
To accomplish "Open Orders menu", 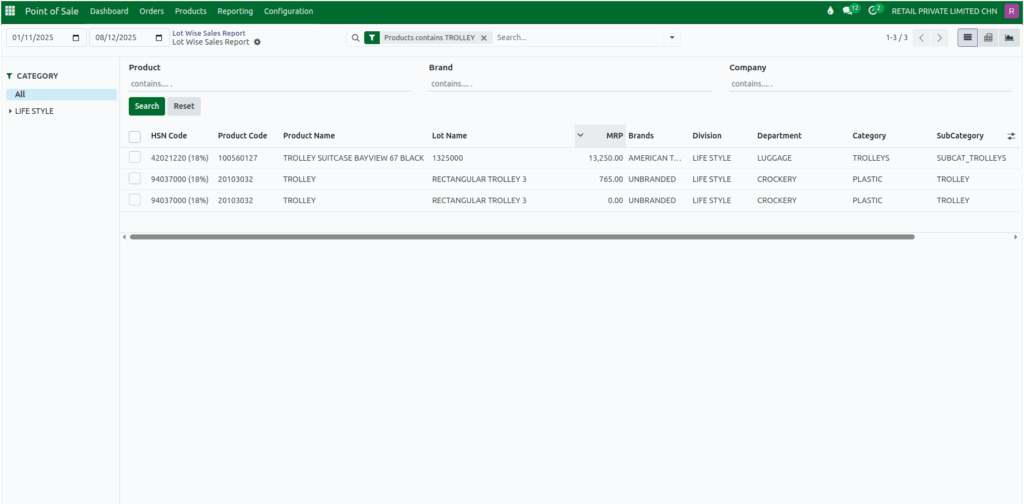I will point(152,11).
